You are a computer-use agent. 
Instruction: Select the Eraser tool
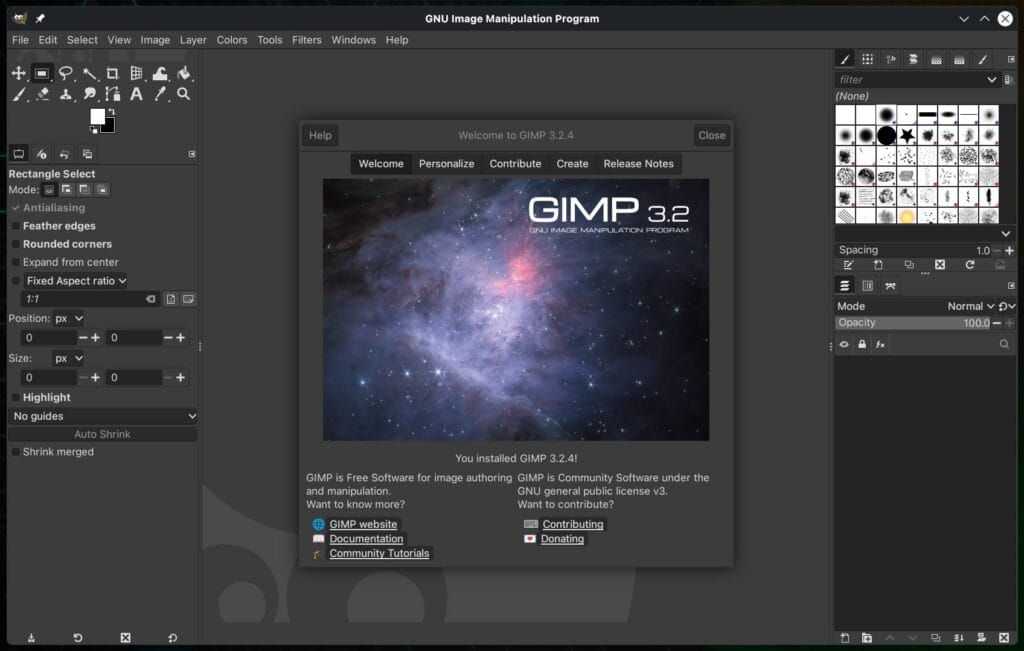point(43,94)
